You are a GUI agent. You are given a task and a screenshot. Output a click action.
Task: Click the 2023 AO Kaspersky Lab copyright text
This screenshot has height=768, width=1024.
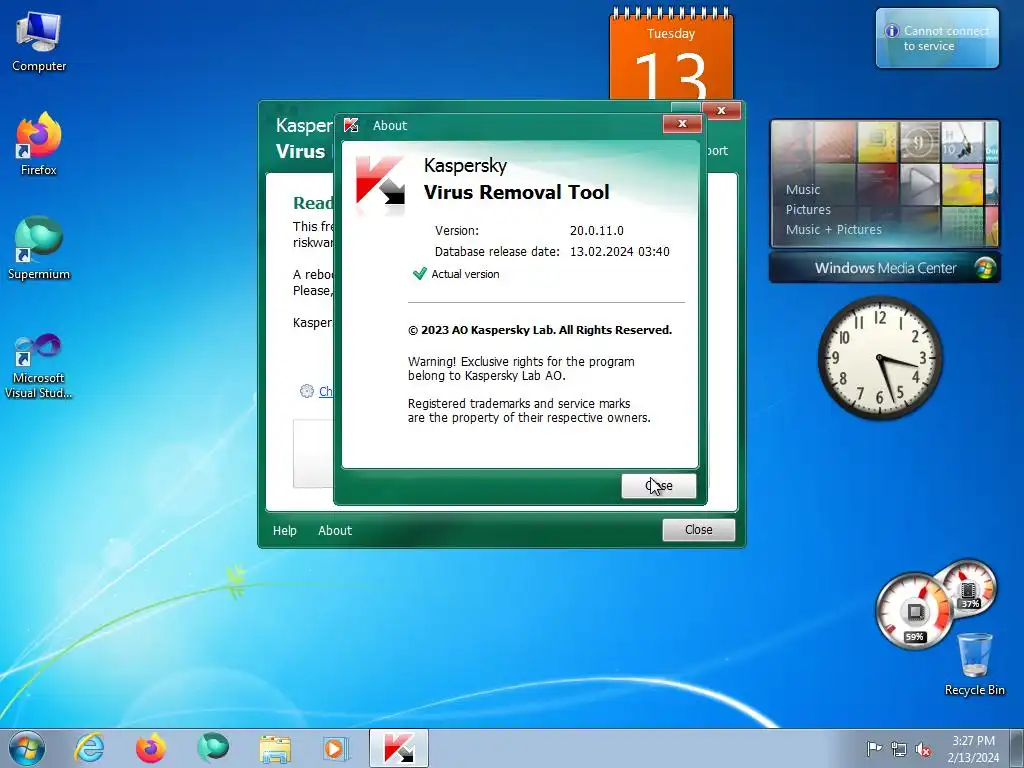coord(539,330)
